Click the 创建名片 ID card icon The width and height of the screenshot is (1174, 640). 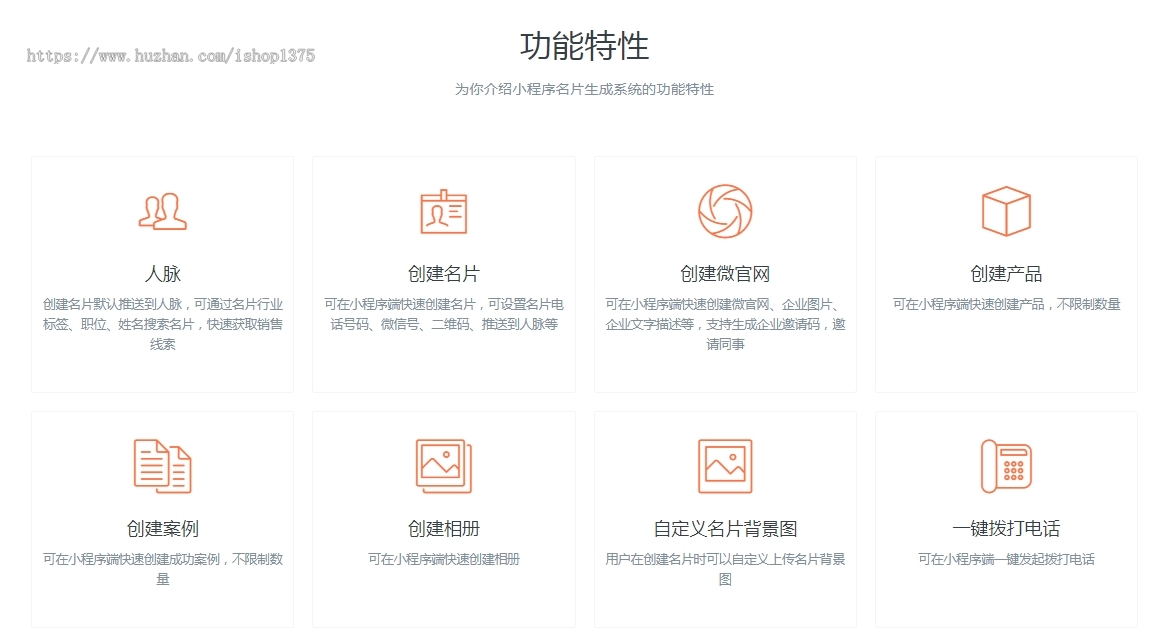coord(444,212)
